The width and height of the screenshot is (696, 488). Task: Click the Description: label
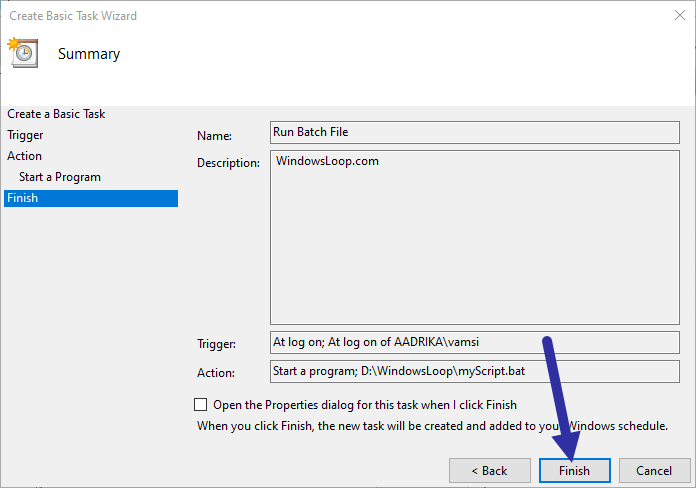[228, 163]
